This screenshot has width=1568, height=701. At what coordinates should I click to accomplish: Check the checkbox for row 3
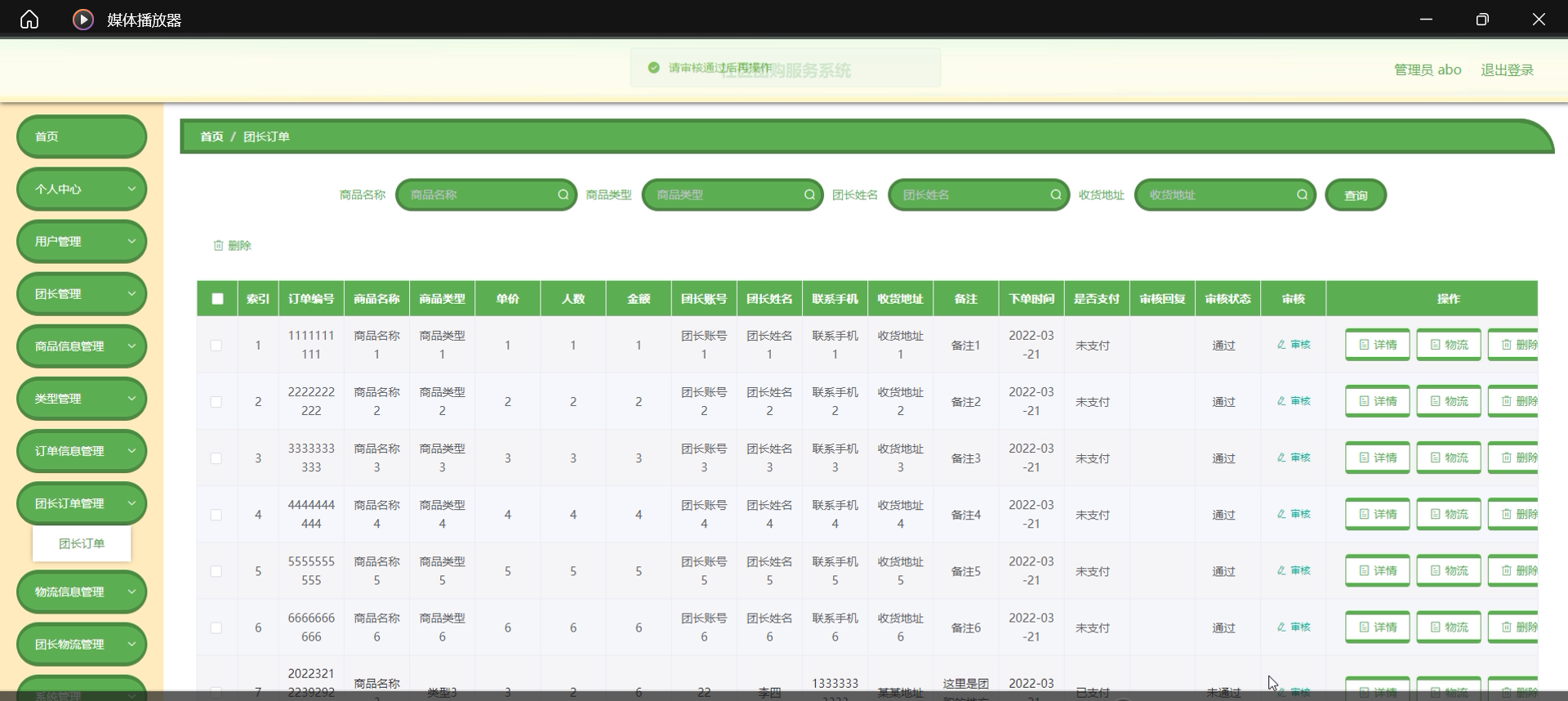tap(216, 458)
